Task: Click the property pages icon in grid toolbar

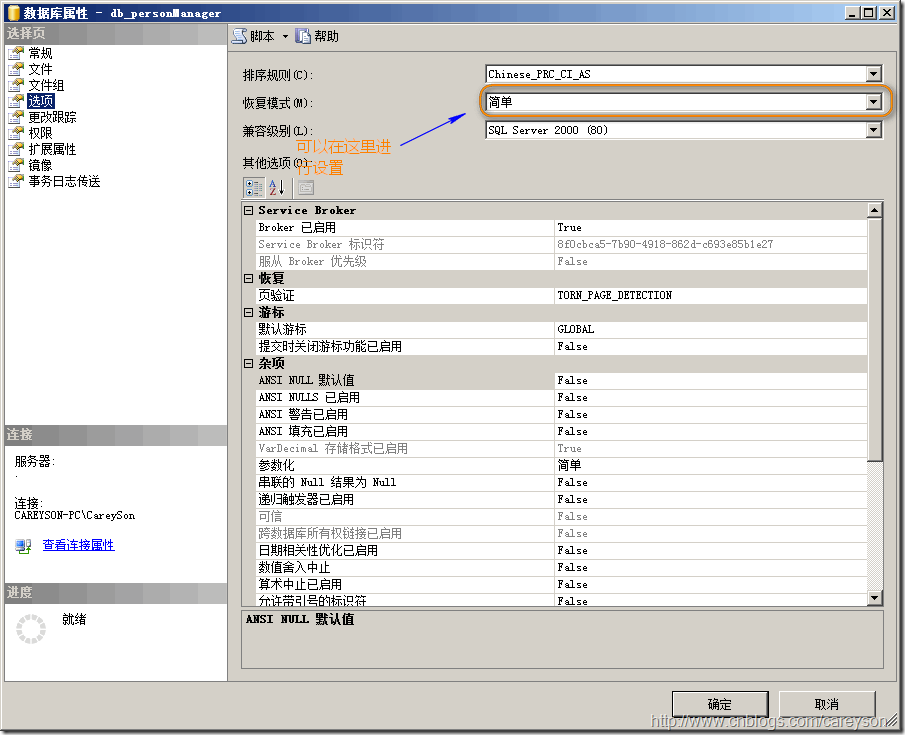Action: (305, 187)
